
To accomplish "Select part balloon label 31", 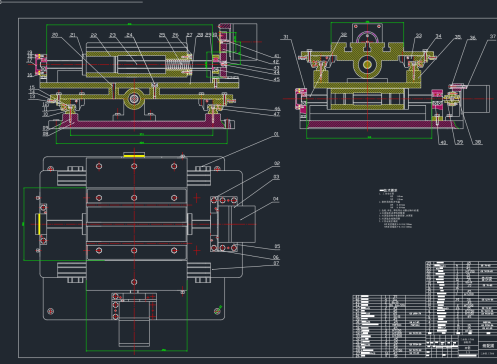I will coord(286,37).
